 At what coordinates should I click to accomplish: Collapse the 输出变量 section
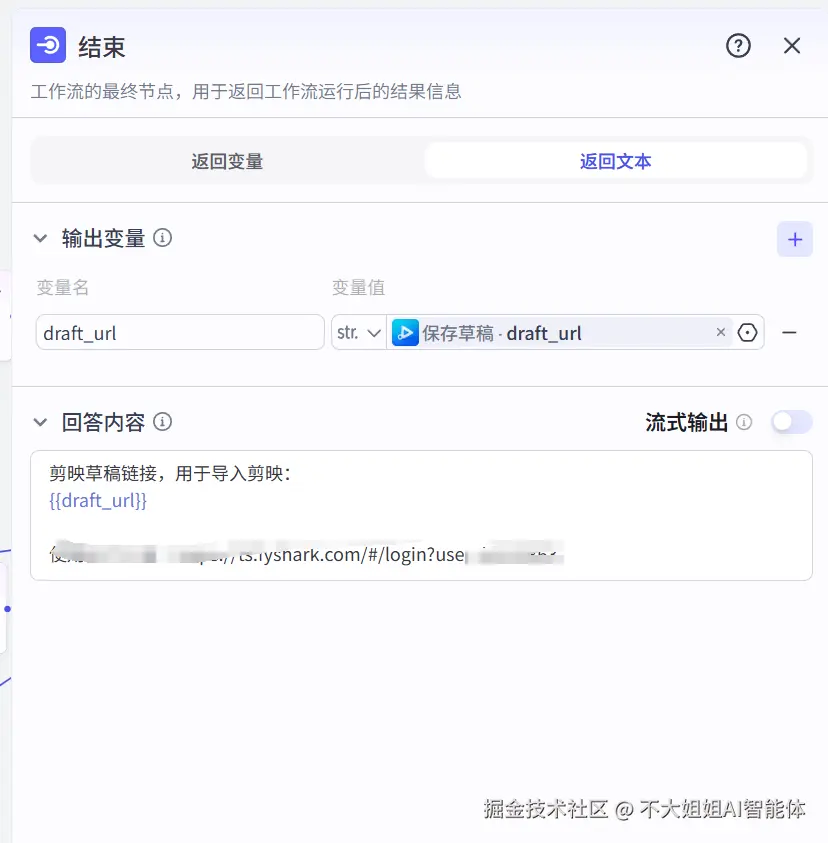coord(39,238)
